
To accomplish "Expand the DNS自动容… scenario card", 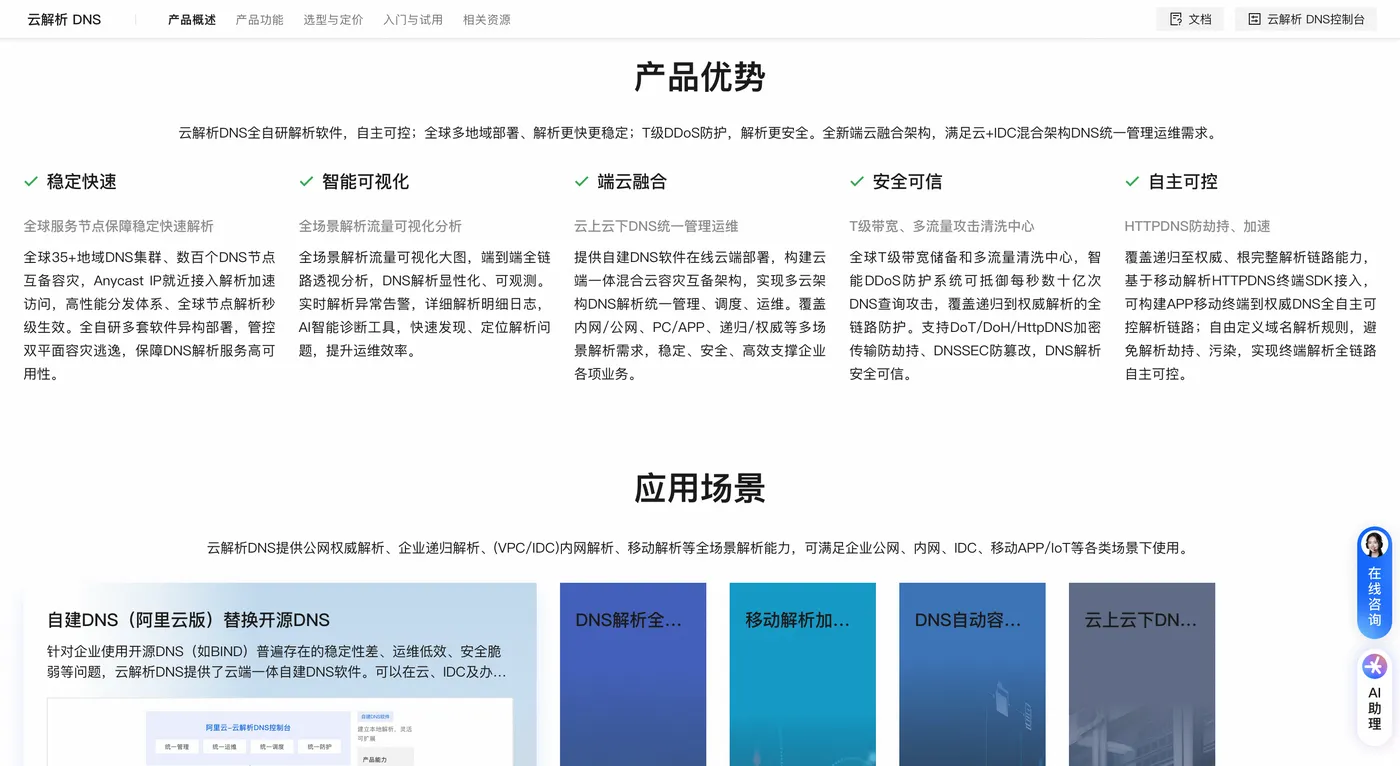I will click(x=972, y=674).
